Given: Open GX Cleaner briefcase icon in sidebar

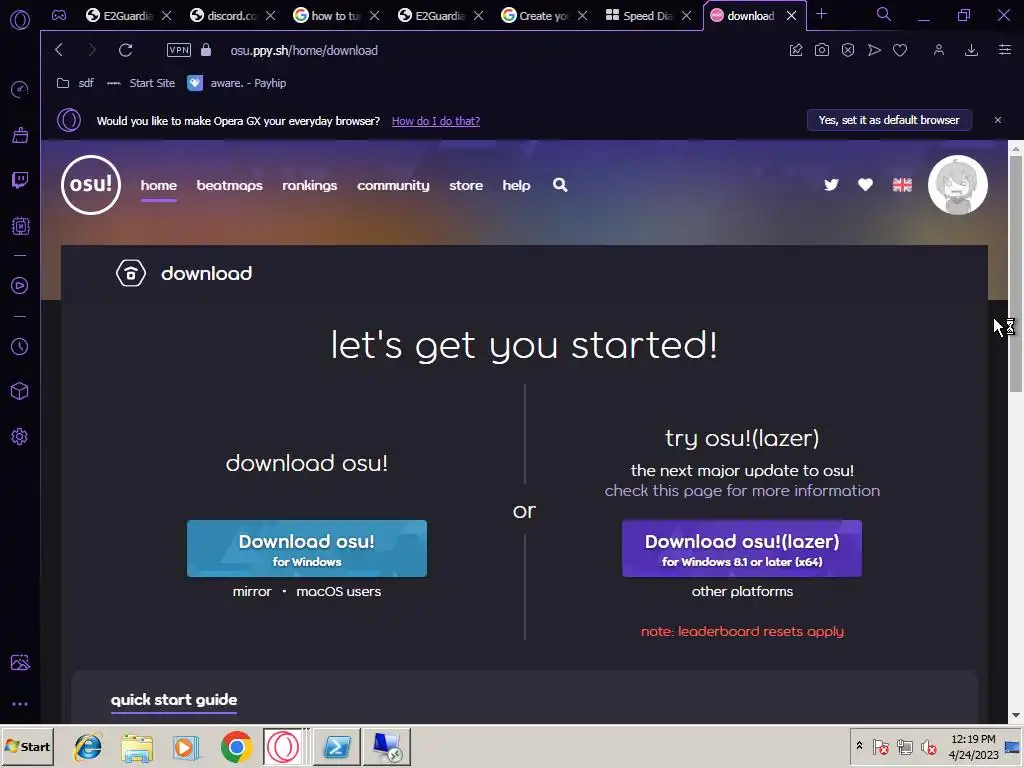Looking at the screenshot, I should [x=20, y=135].
